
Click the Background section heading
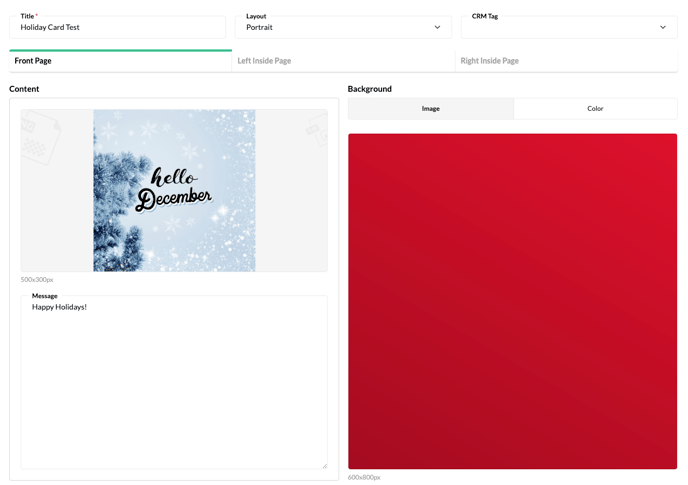coord(369,89)
